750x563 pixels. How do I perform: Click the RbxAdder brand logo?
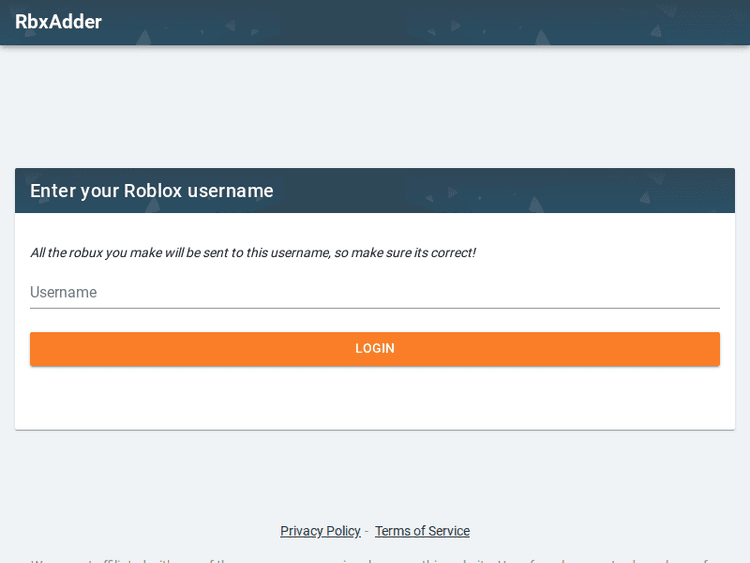point(58,21)
